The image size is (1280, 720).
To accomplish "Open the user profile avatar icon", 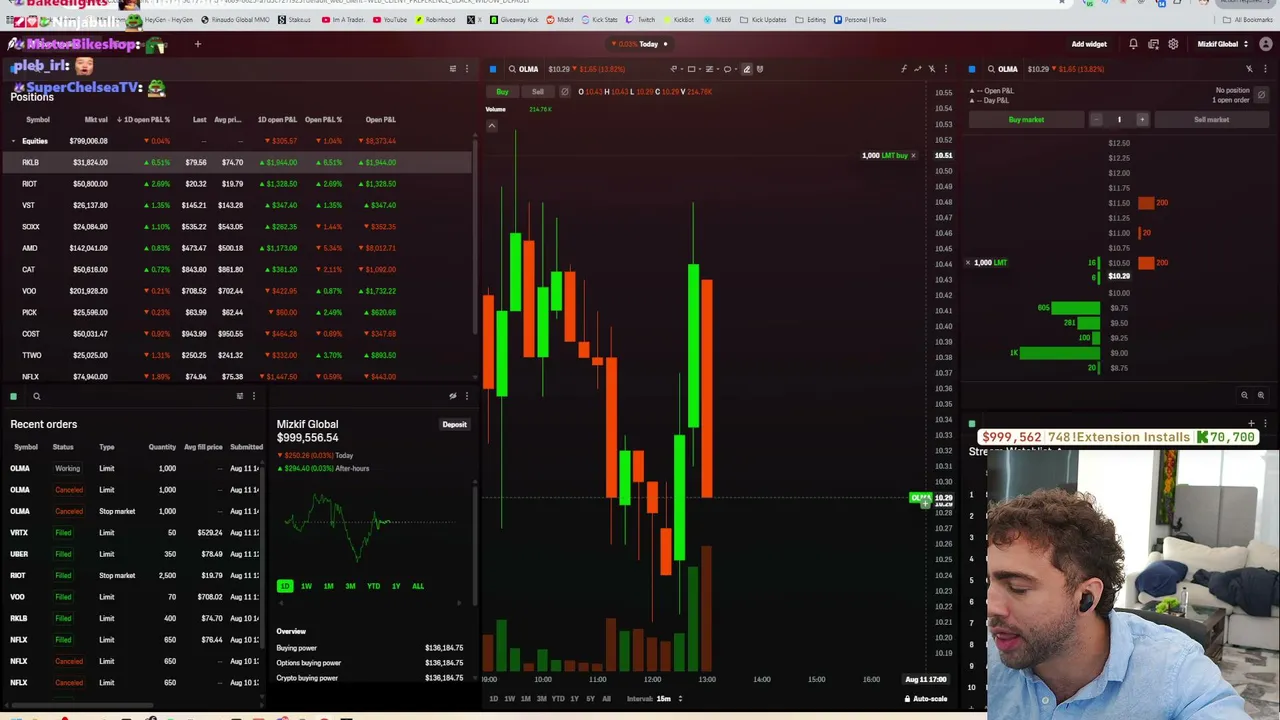I will 1266,44.
